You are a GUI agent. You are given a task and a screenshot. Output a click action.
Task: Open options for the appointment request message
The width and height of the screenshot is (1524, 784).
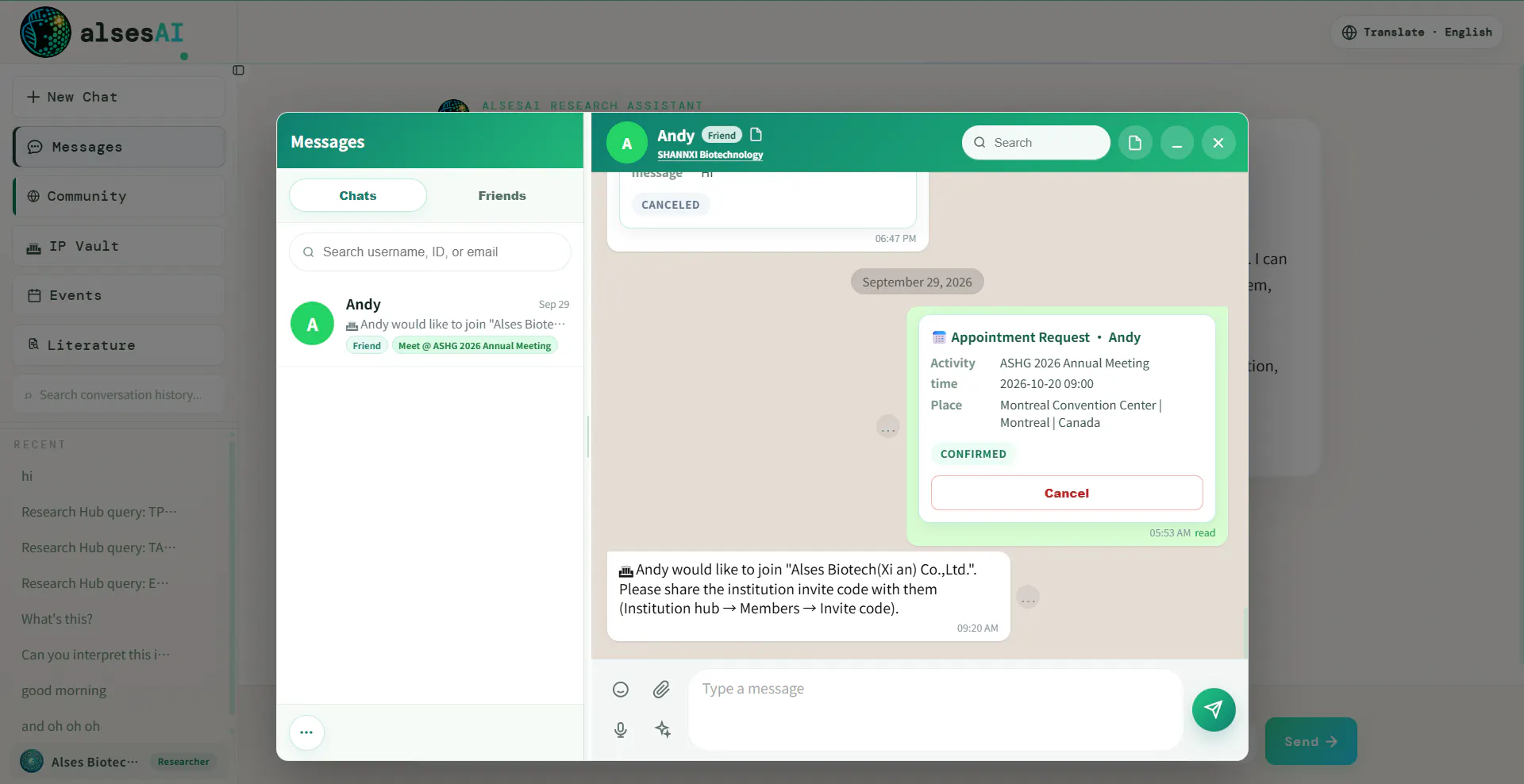[888, 427]
